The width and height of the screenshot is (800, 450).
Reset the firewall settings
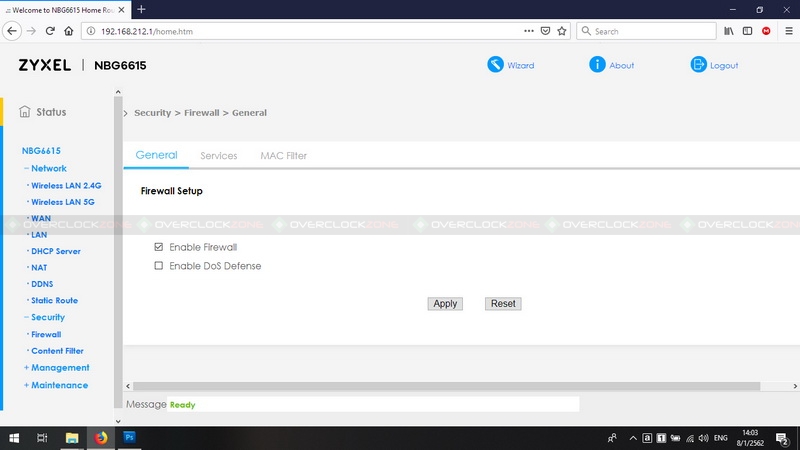pyautogui.click(x=503, y=304)
